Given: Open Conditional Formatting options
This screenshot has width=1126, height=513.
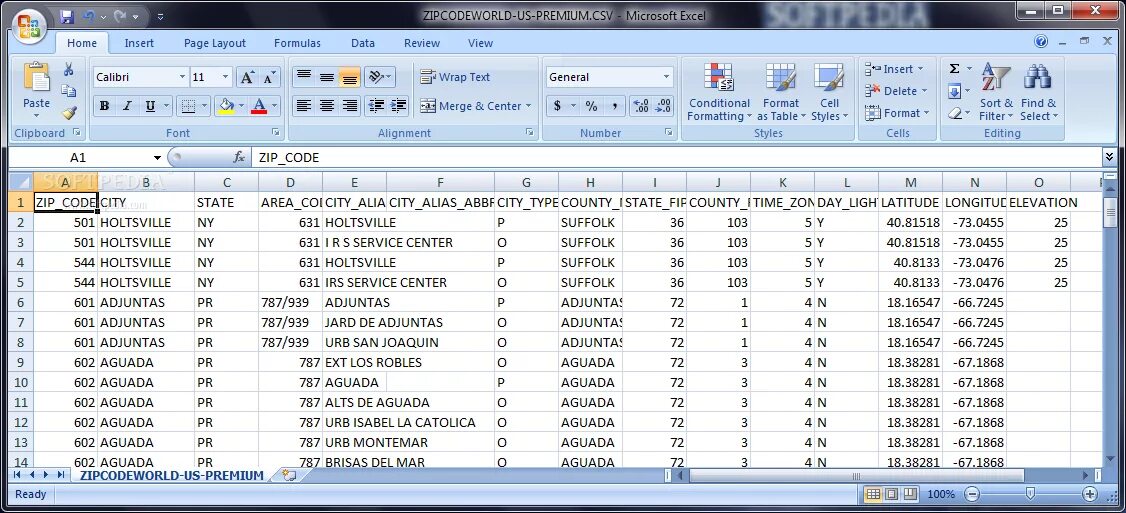Looking at the screenshot, I should point(719,93).
